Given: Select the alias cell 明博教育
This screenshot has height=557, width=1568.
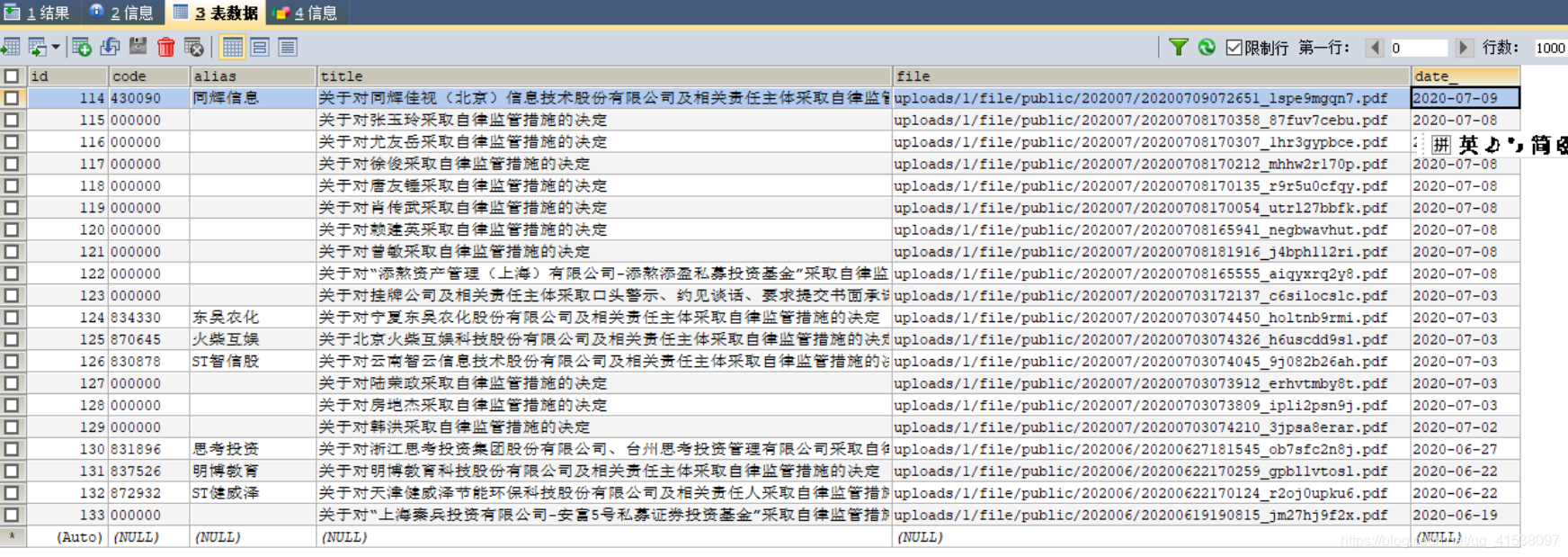Looking at the screenshot, I should pos(254,471).
